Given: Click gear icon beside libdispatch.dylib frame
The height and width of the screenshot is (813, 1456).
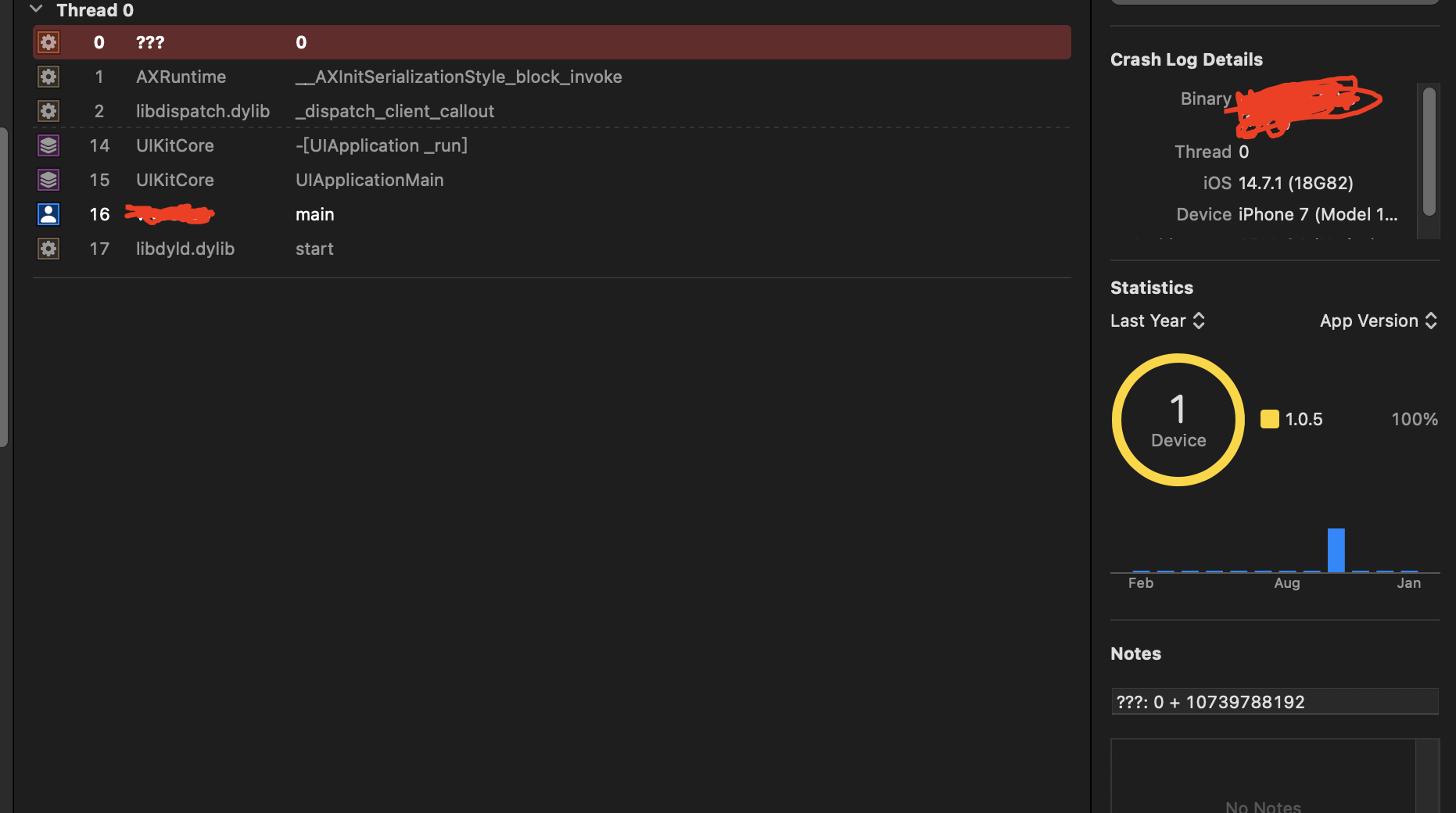Looking at the screenshot, I should coord(48,111).
